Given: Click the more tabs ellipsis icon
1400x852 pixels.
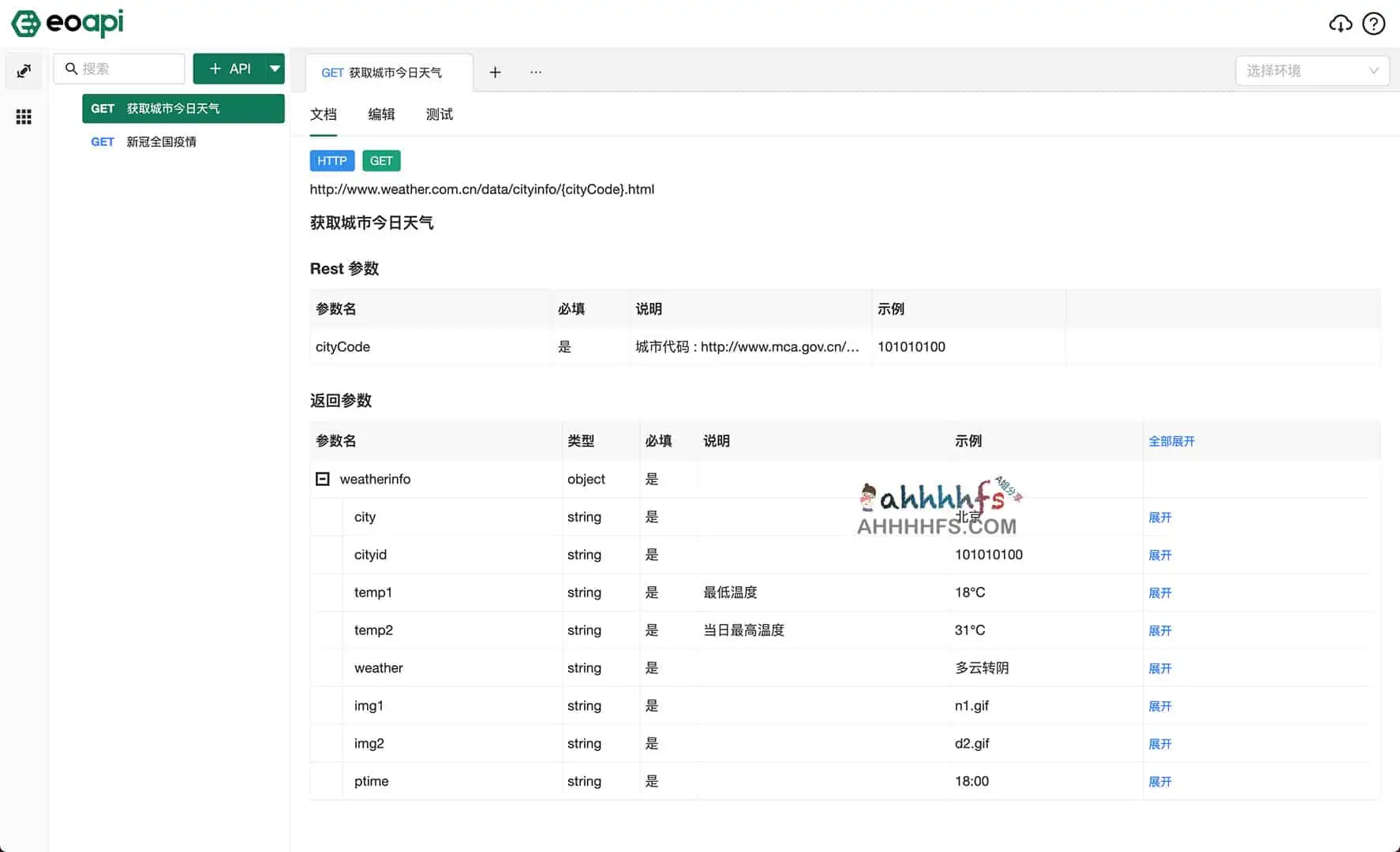Looking at the screenshot, I should (x=536, y=72).
